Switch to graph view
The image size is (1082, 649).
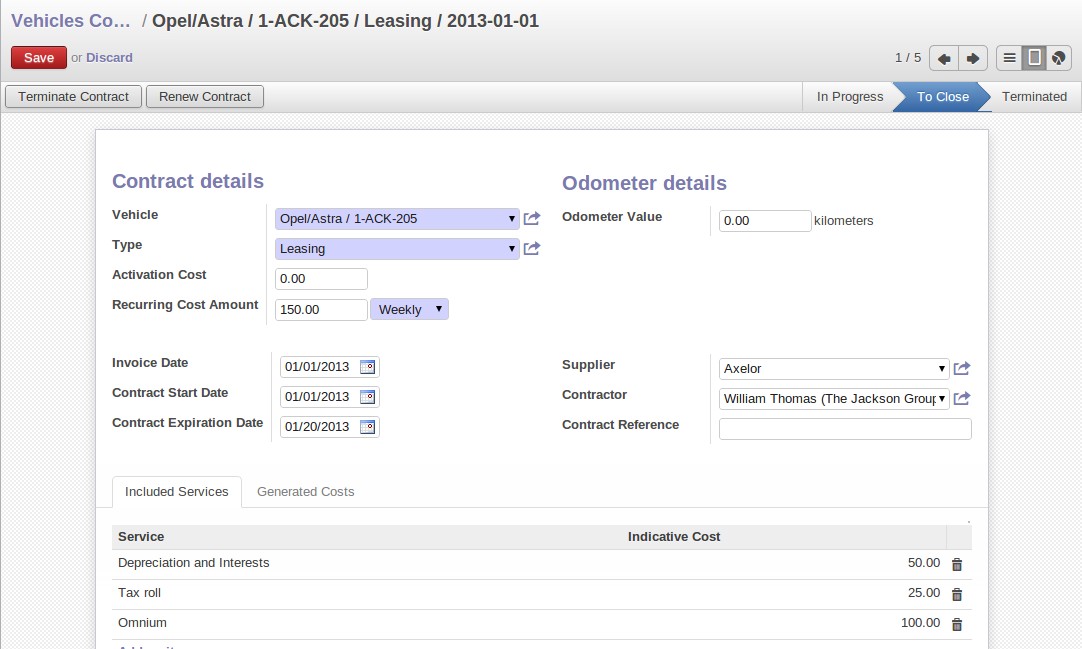pyautogui.click(x=1059, y=59)
